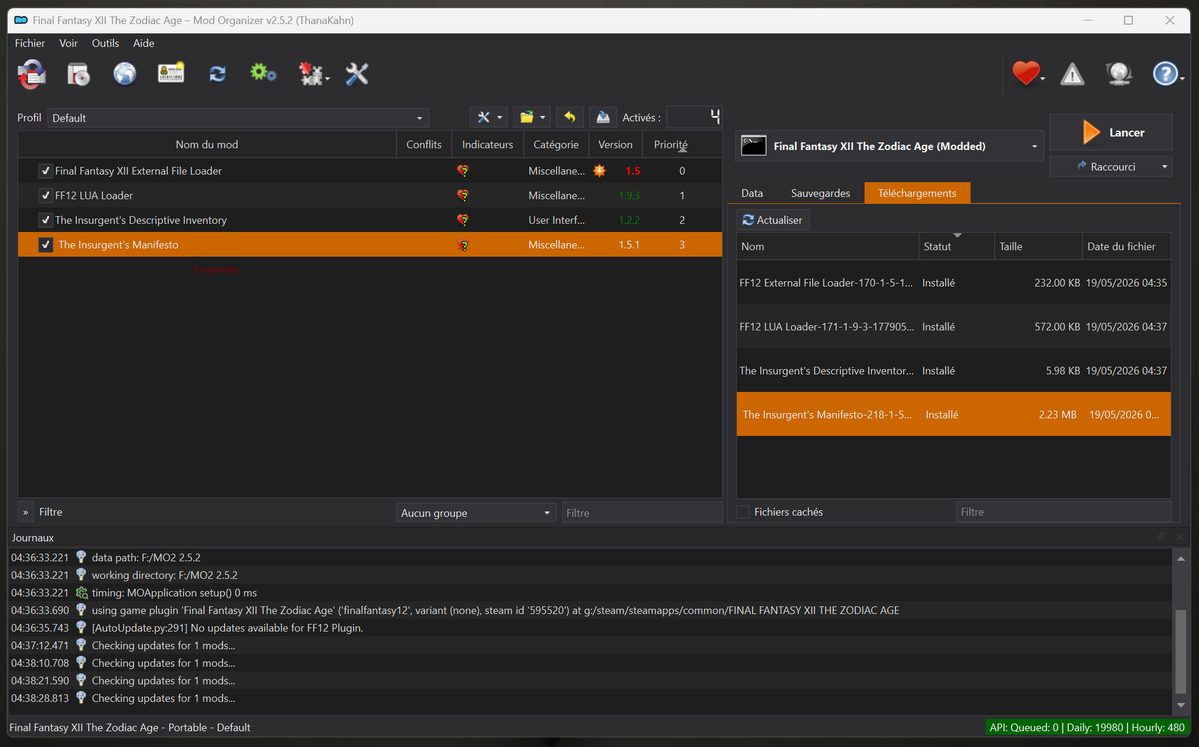1199x747 pixels.
Task: Sort by Catégorie column header
Action: tap(556, 145)
